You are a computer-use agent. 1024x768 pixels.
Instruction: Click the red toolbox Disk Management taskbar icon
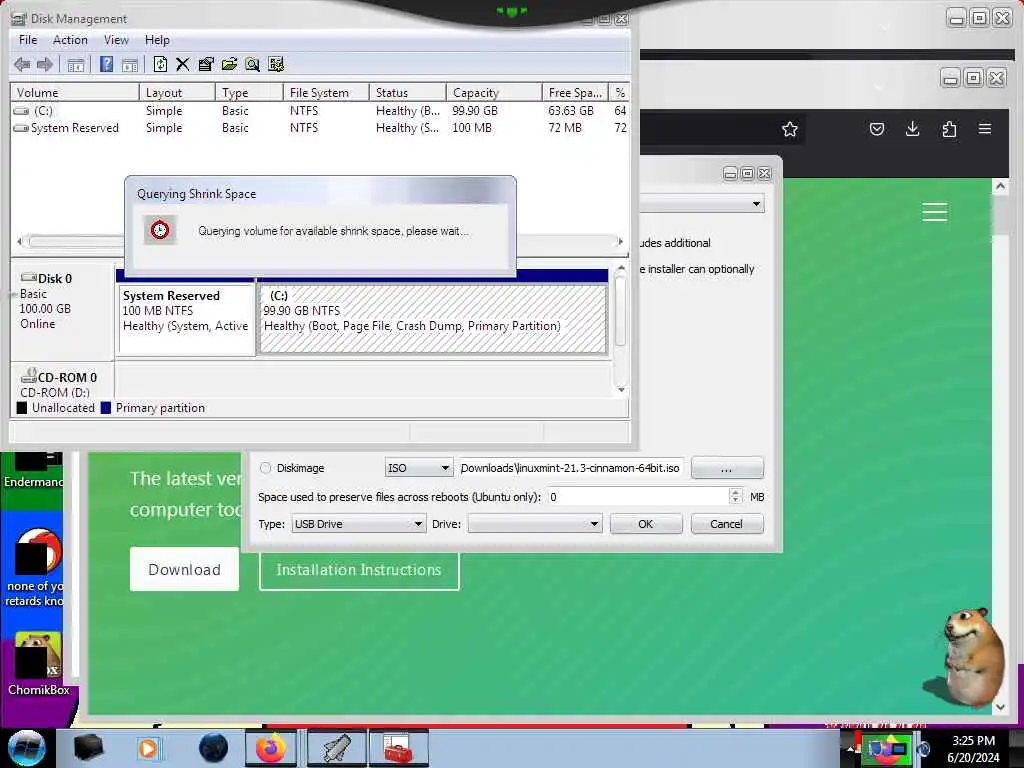coord(398,748)
